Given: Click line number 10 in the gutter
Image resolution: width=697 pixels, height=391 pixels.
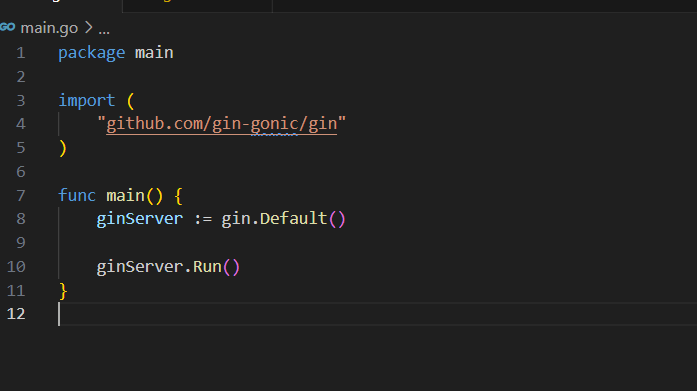Looking at the screenshot, I should click(16, 267).
